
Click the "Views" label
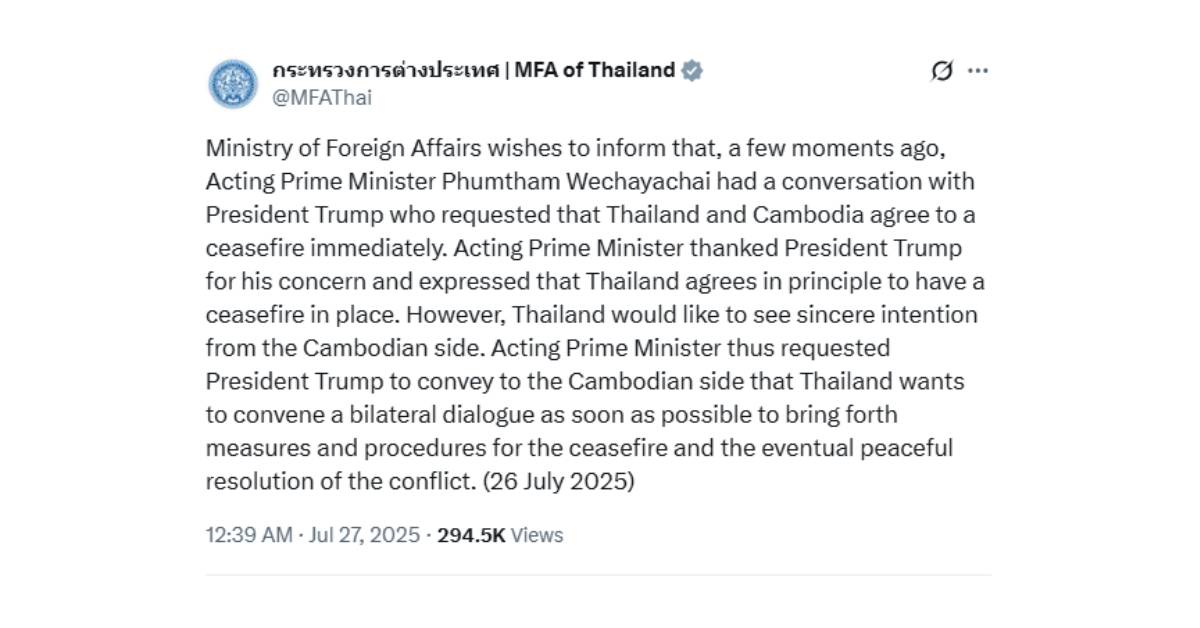pyautogui.click(x=537, y=535)
